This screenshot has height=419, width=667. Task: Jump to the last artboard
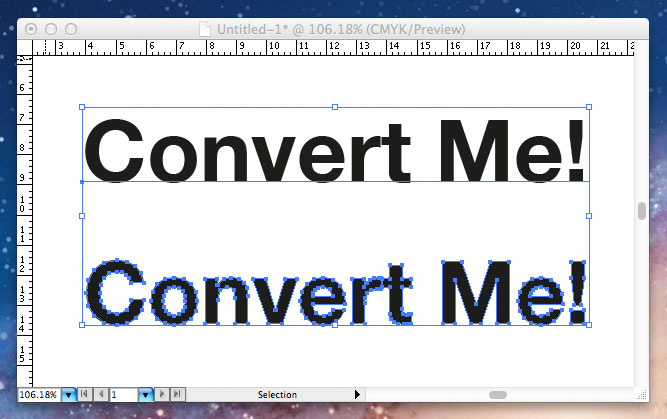[178, 395]
